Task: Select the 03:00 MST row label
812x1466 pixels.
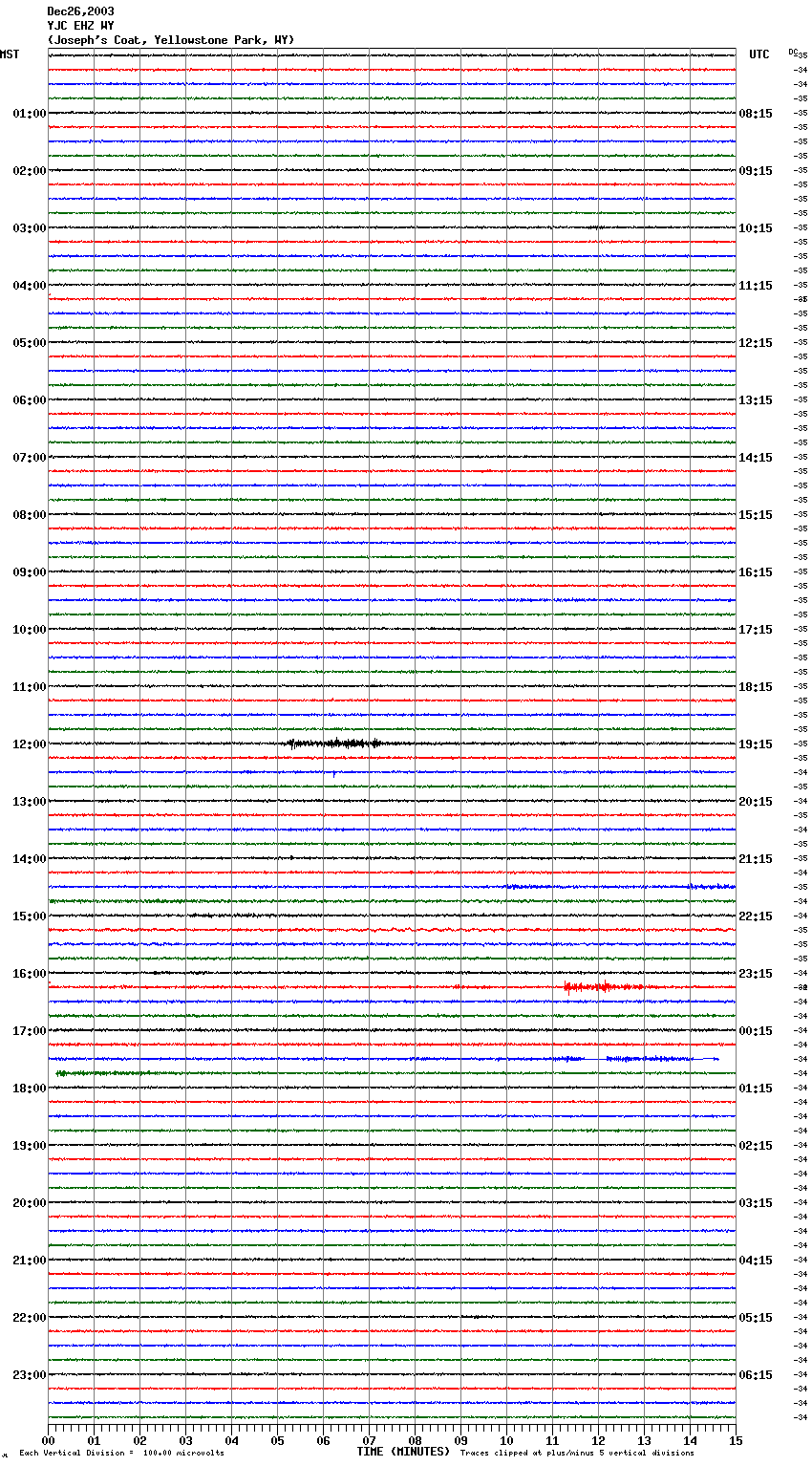Action: pyautogui.click(x=30, y=228)
